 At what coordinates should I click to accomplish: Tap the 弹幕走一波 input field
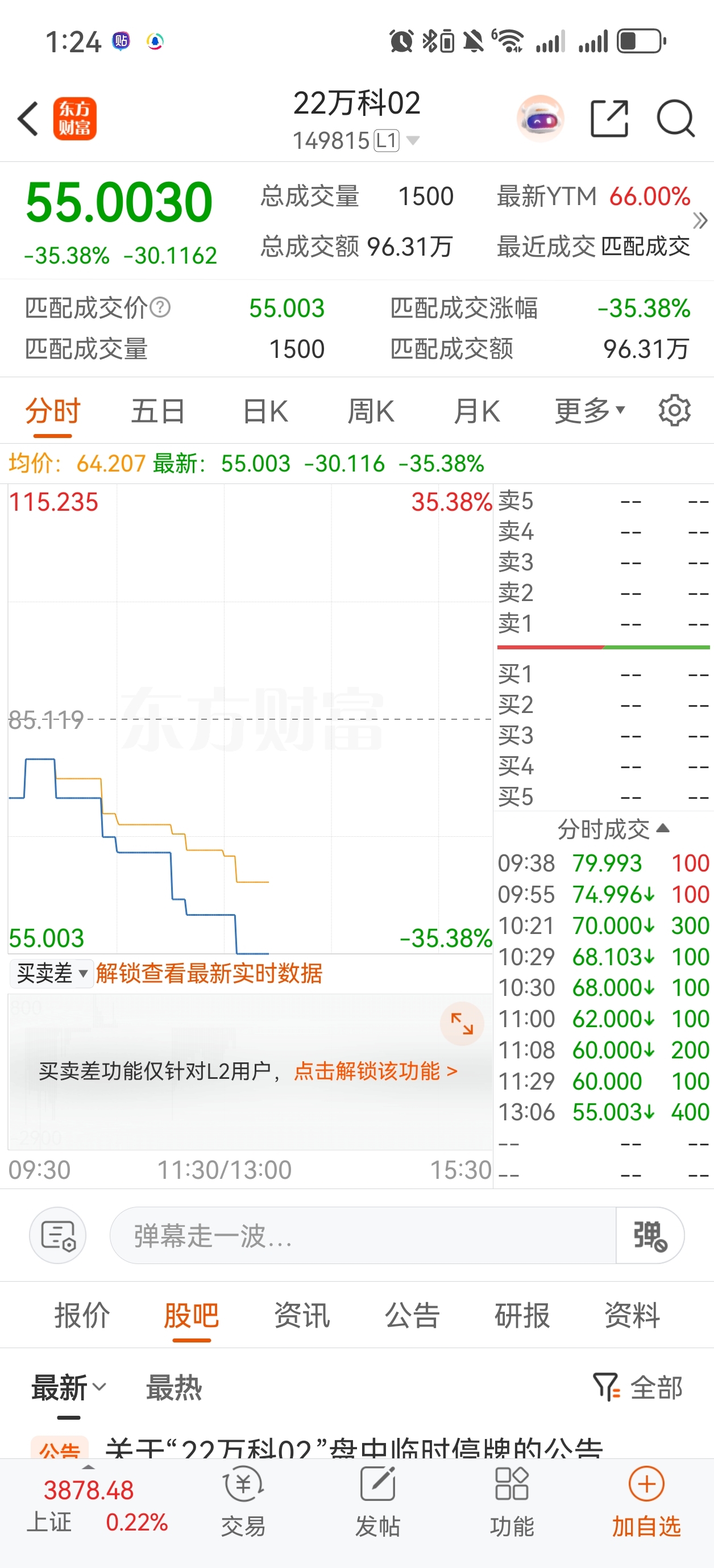(x=363, y=1235)
